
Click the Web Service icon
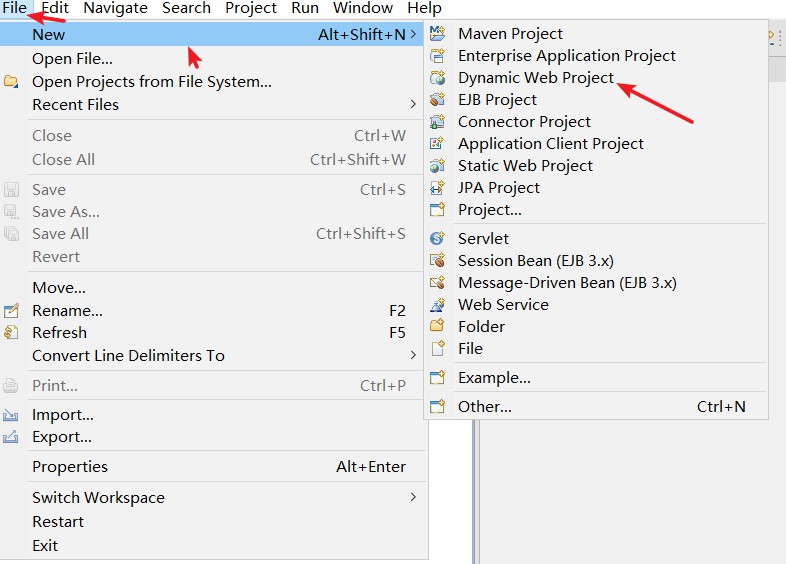coord(437,304)
